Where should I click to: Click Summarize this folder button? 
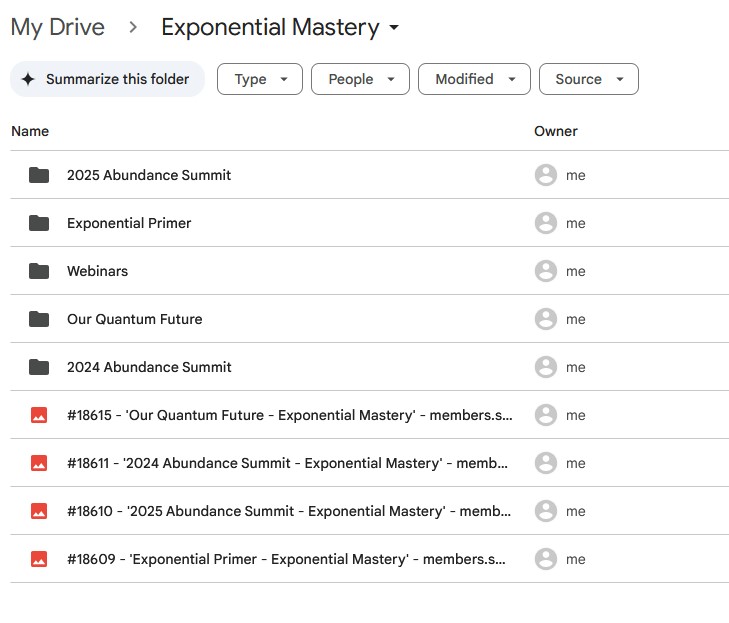(106, 79)
